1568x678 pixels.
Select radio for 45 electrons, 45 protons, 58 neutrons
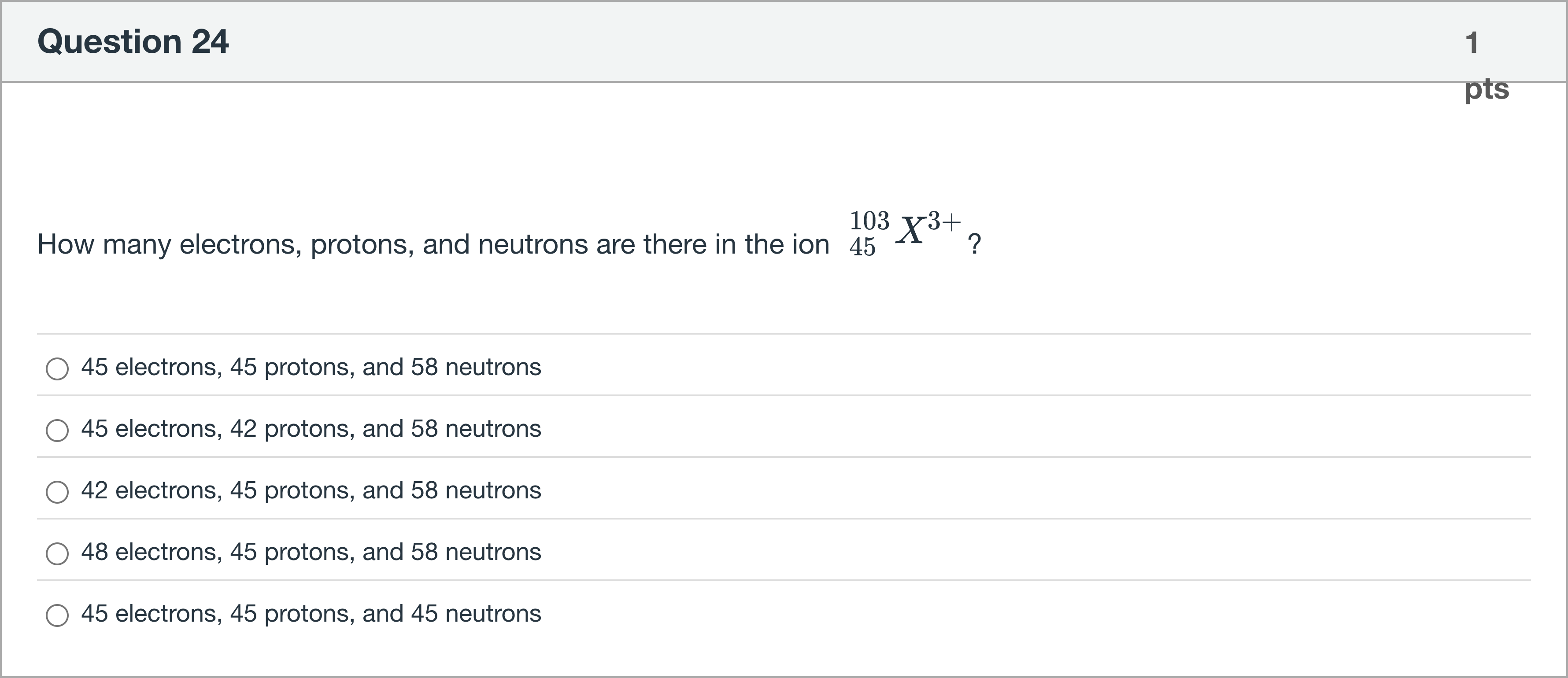pos(57,368)
